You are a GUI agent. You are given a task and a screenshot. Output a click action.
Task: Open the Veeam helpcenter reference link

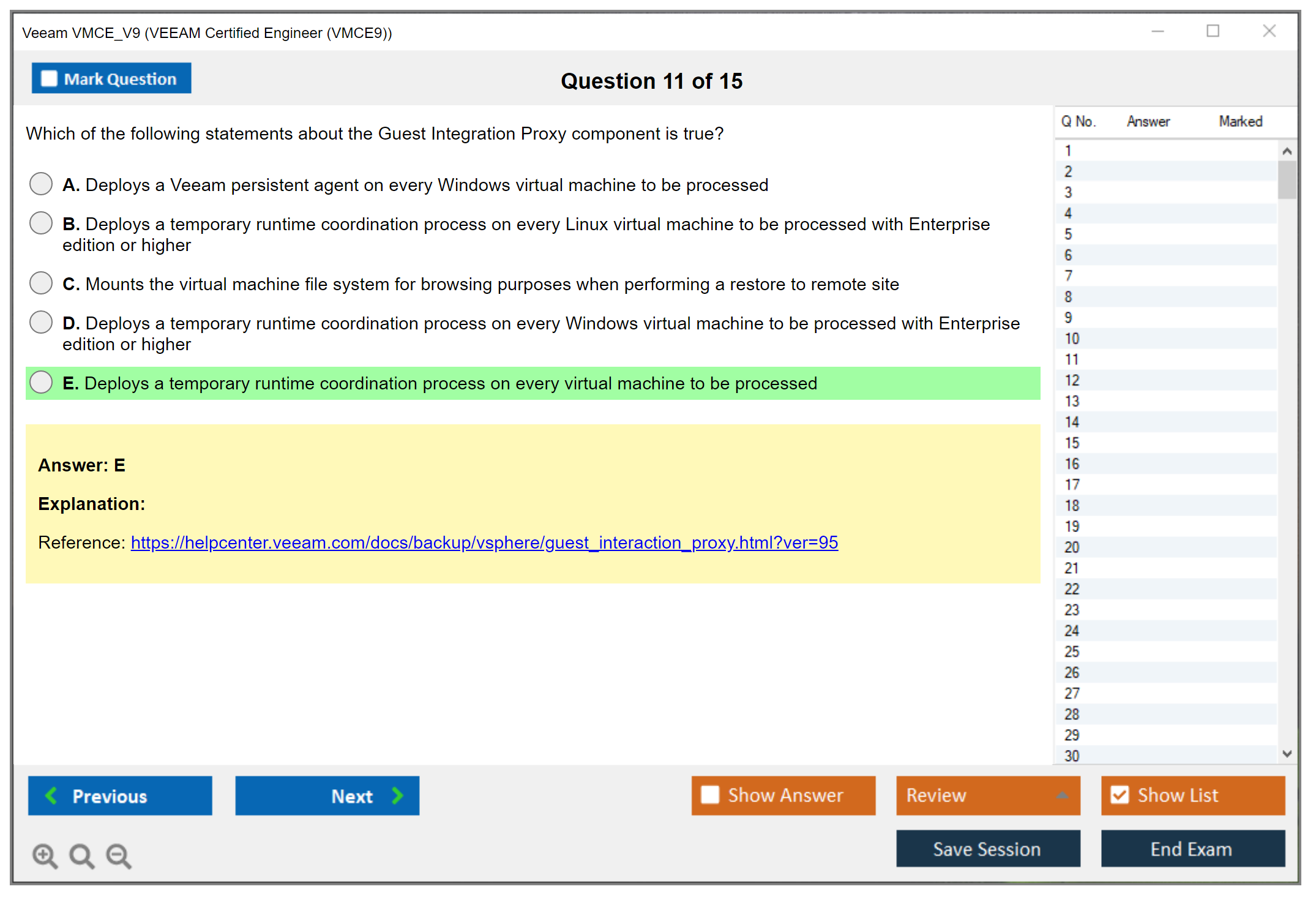click(x=484, y=542)
